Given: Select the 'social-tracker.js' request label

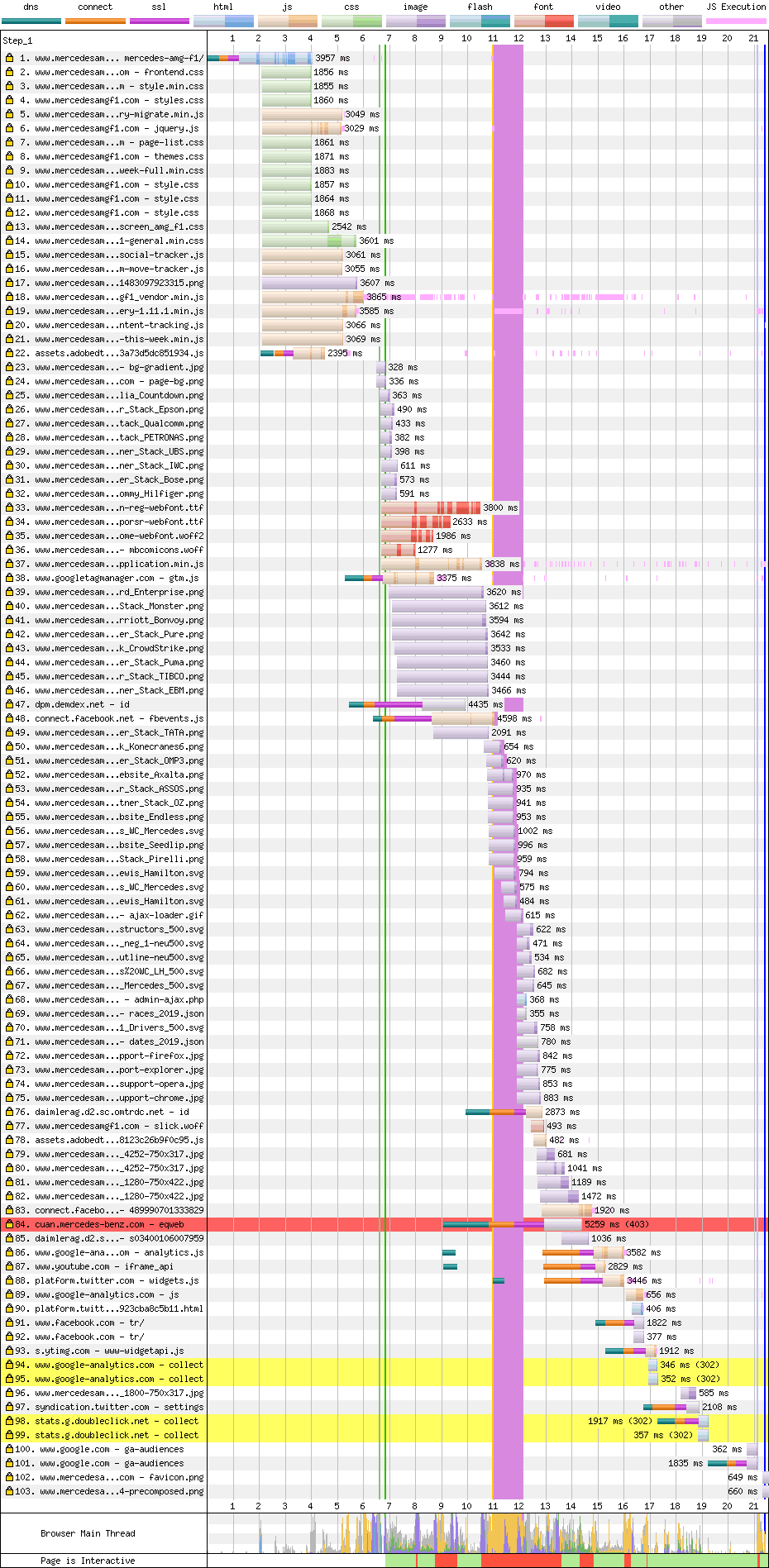Looking at the screenshot, I should pos(119,255).
